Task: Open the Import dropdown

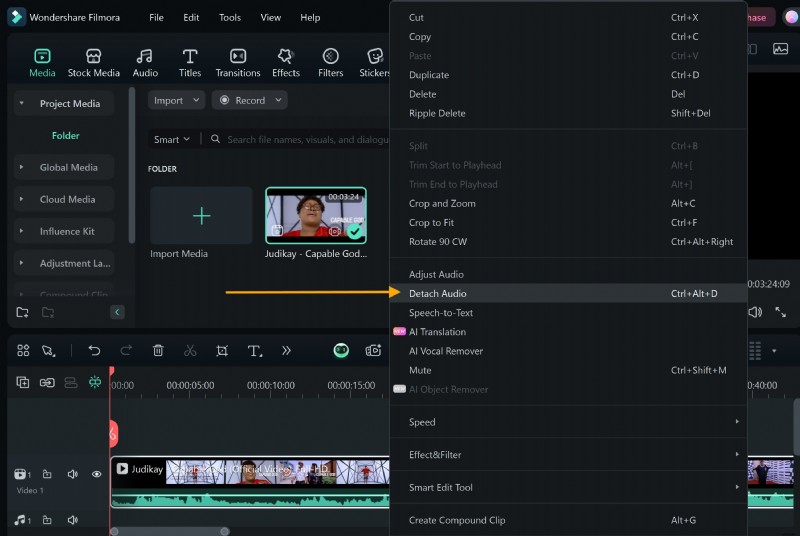Action: [x=177, y=100]
